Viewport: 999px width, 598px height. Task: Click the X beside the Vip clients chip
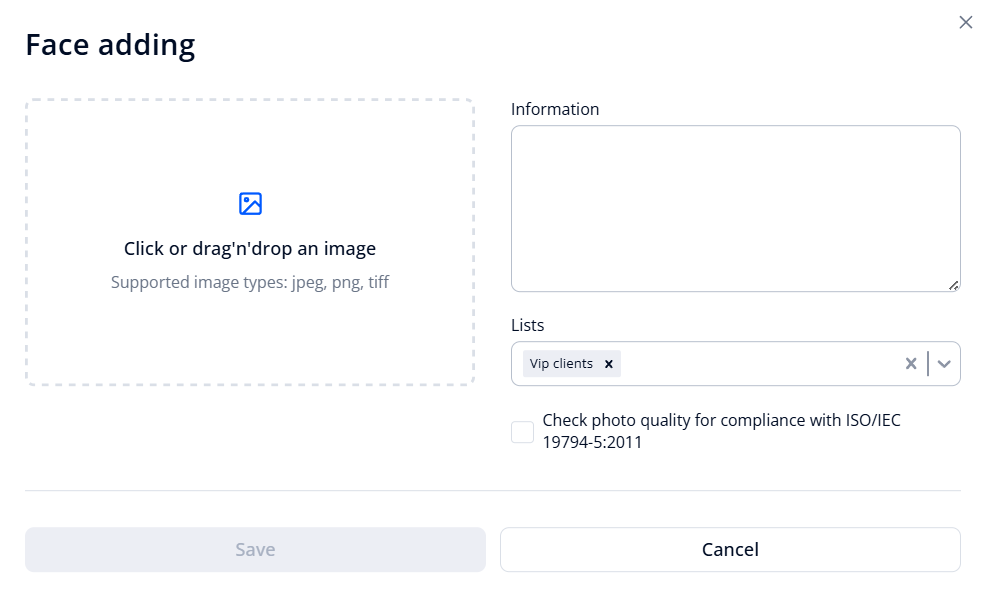pos(608,363)
